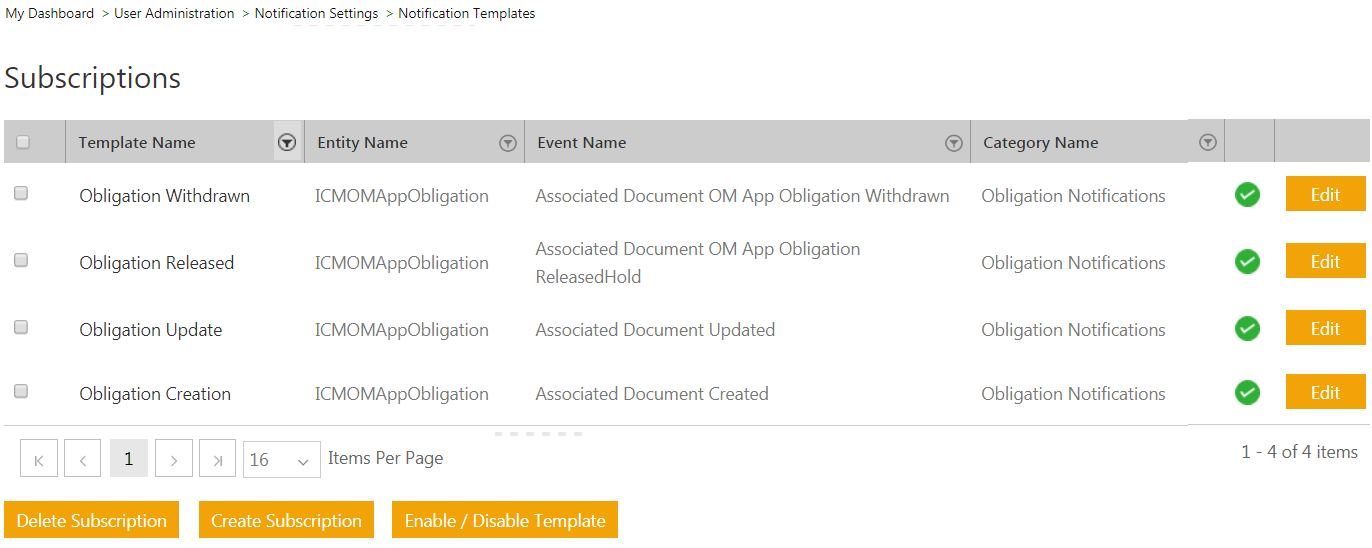Open the Template Name column filter
Viewport: 1372px width, 548px height.
tap(286, 143)
